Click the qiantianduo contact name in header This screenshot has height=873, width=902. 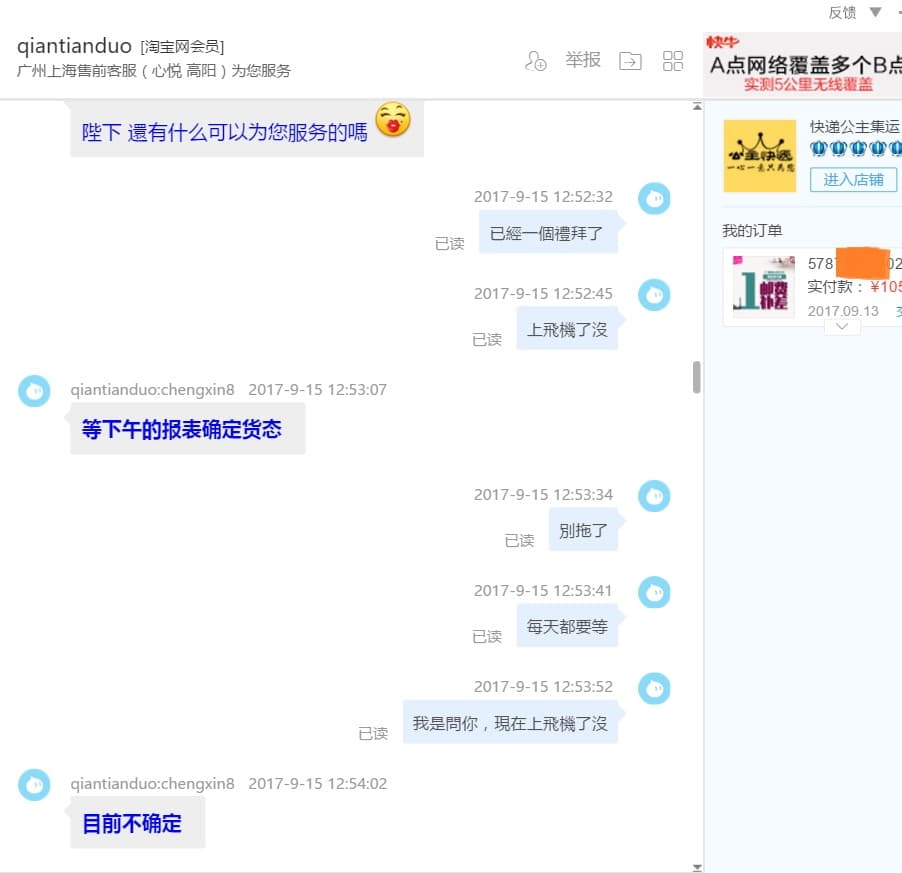click(74, 45)
